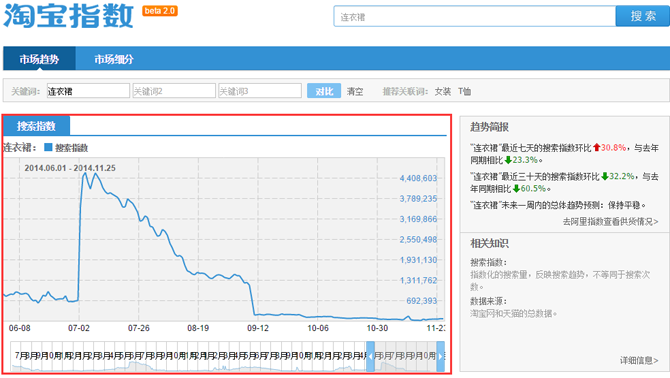The width and height of the screenshot is (670, 378).
Task: Click the date range label 2014.06.01 - 2014.11.25
Action: tap(70, 168)
